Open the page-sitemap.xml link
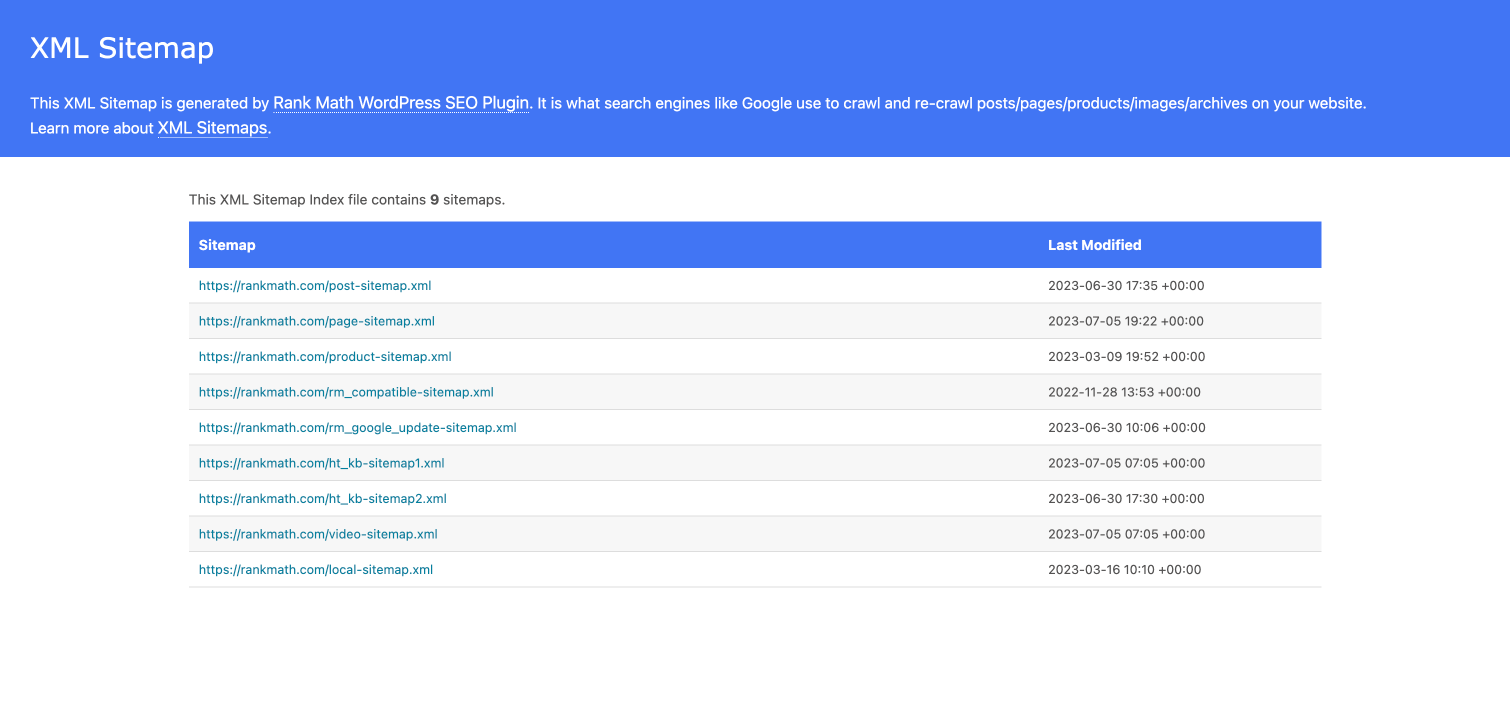 [316, 321]
